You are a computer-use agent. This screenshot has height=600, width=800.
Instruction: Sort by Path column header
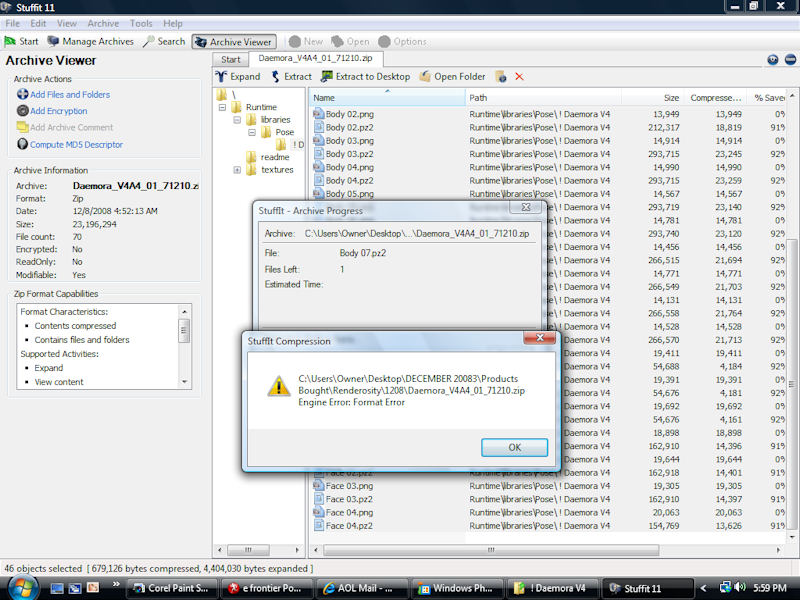[x=543, y=97]
